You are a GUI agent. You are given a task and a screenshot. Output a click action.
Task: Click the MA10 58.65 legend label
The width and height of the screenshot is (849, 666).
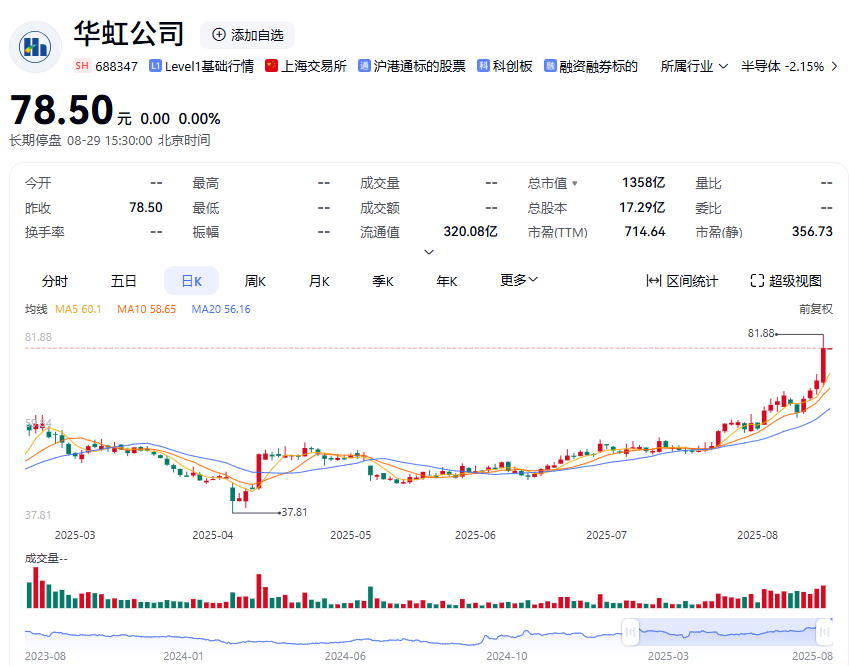(146, 309)
